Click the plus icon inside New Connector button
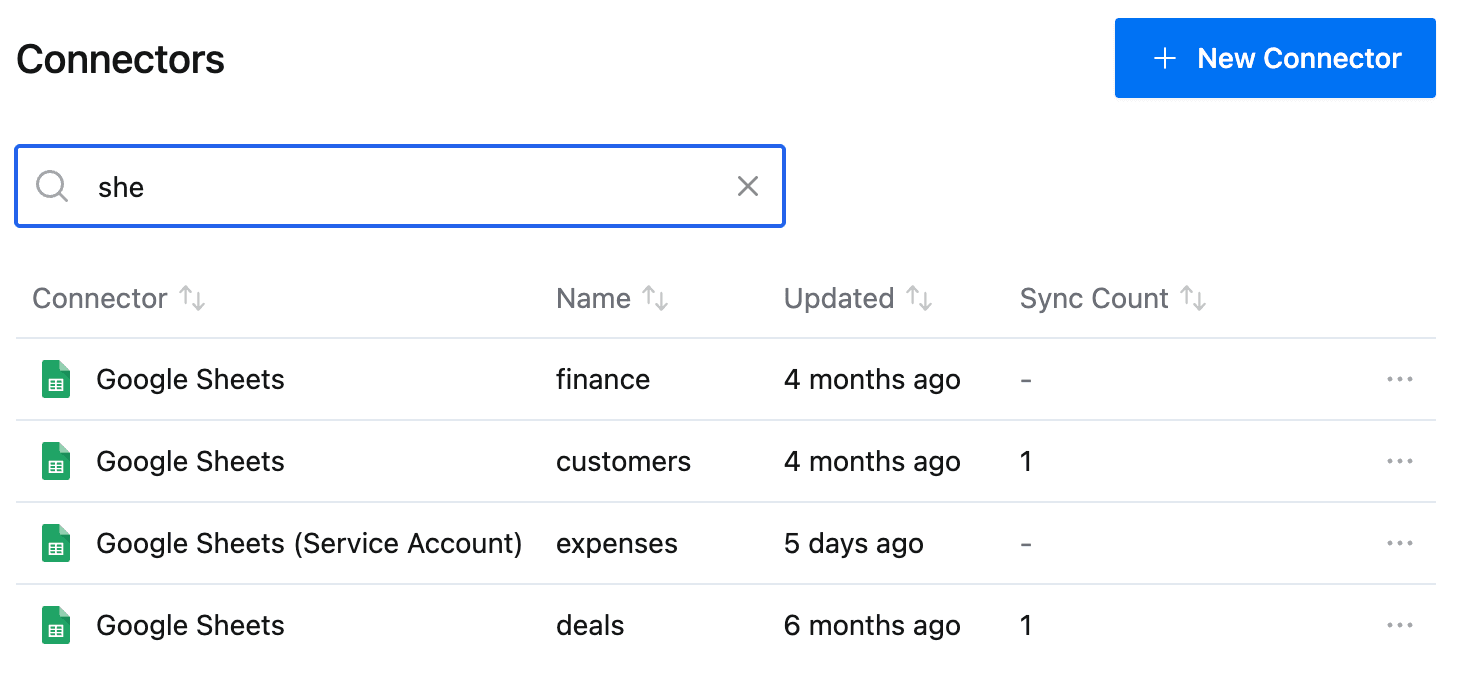The height and width of the screenshot is (688, 1470). 1165,58
